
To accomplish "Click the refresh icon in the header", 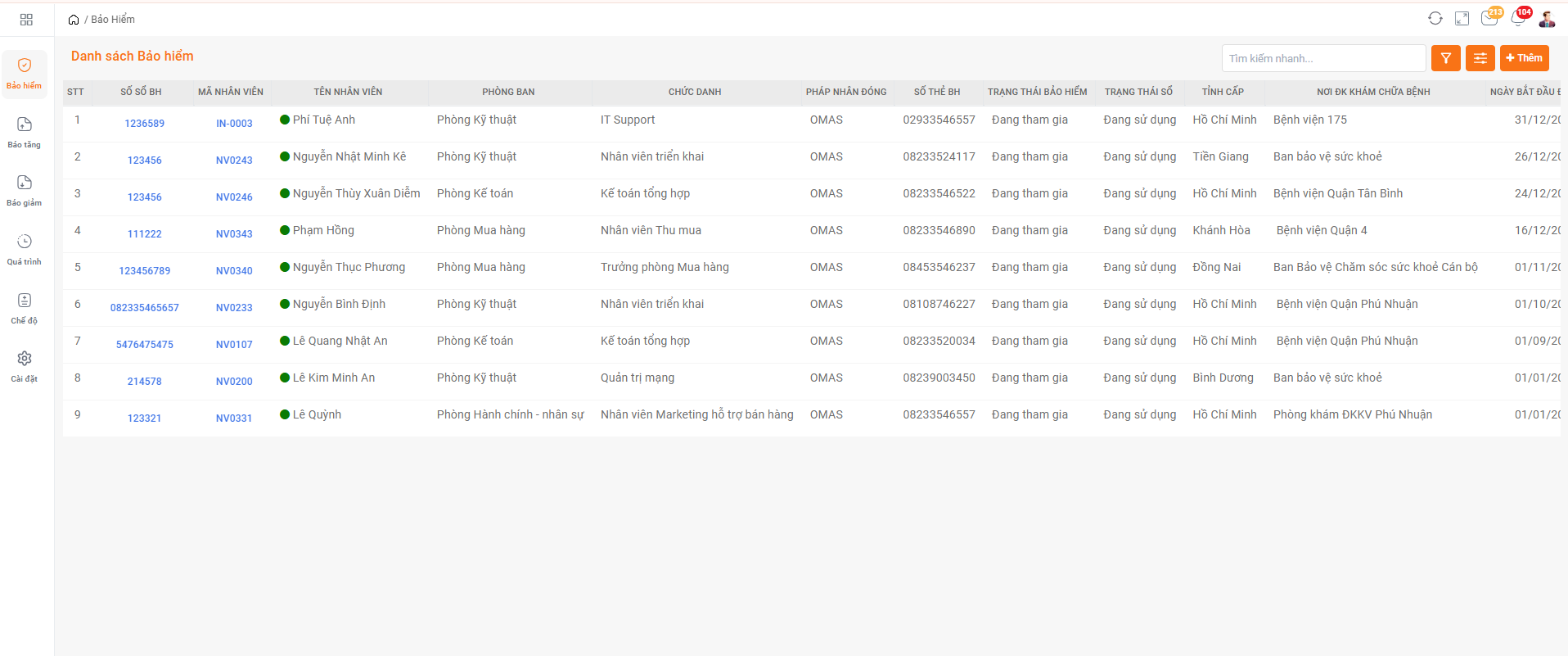I will (1435, 19).
